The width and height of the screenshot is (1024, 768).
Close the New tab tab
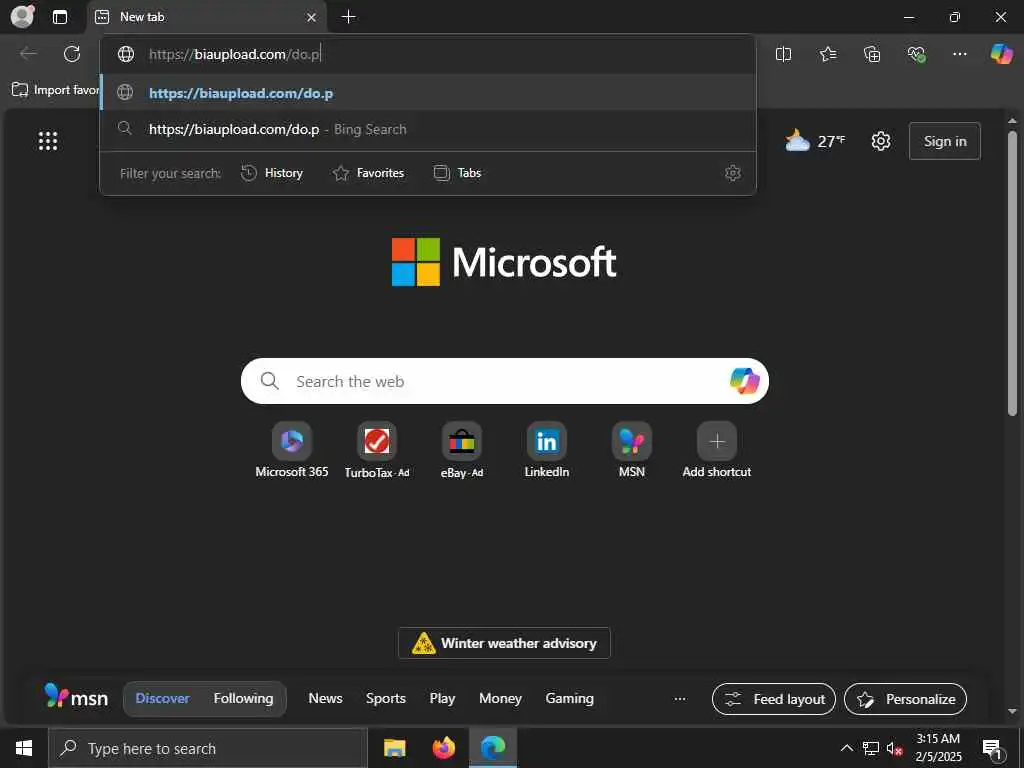point(312,18)
